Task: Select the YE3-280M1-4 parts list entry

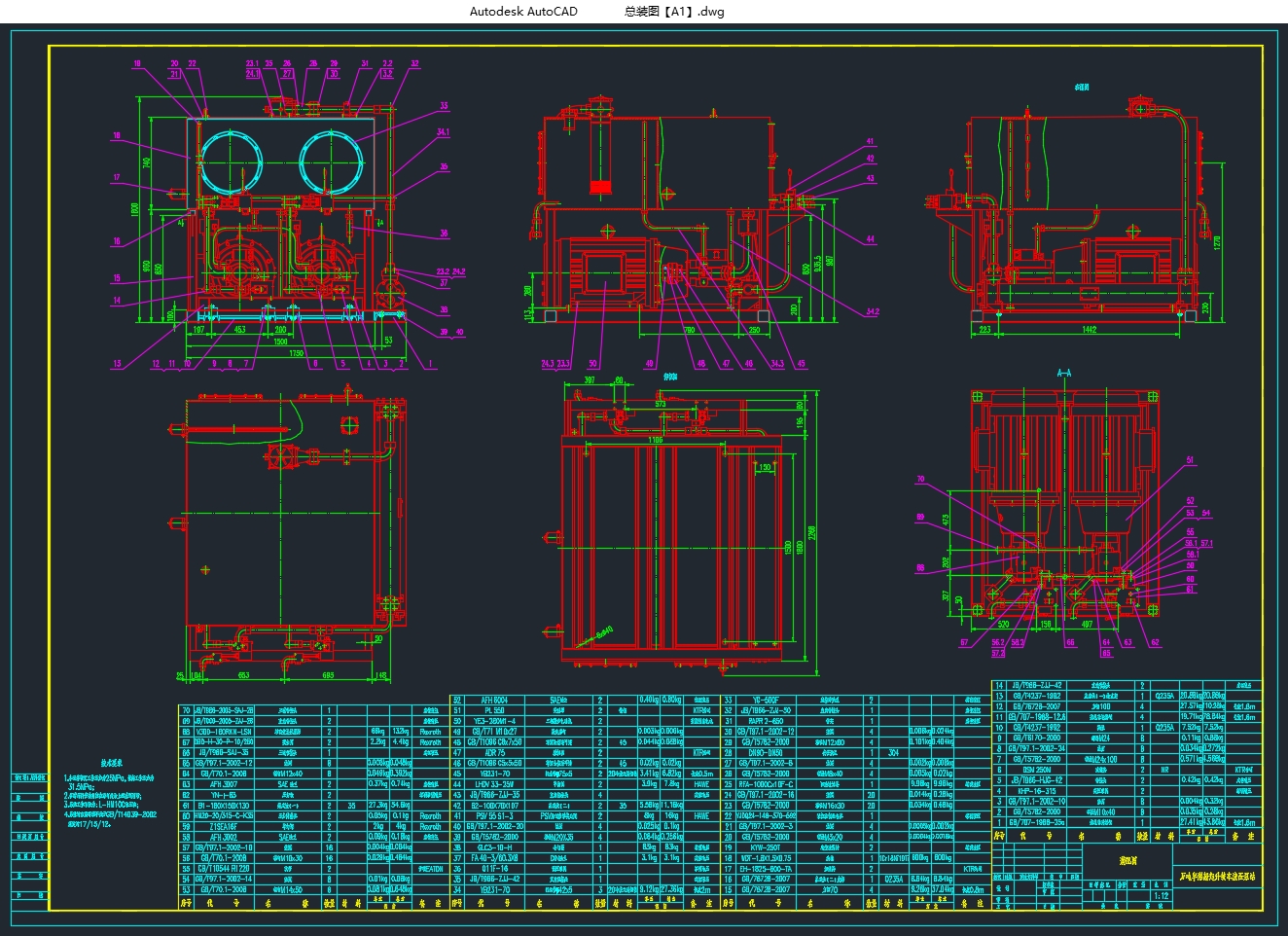Action: tap(493, 721)
